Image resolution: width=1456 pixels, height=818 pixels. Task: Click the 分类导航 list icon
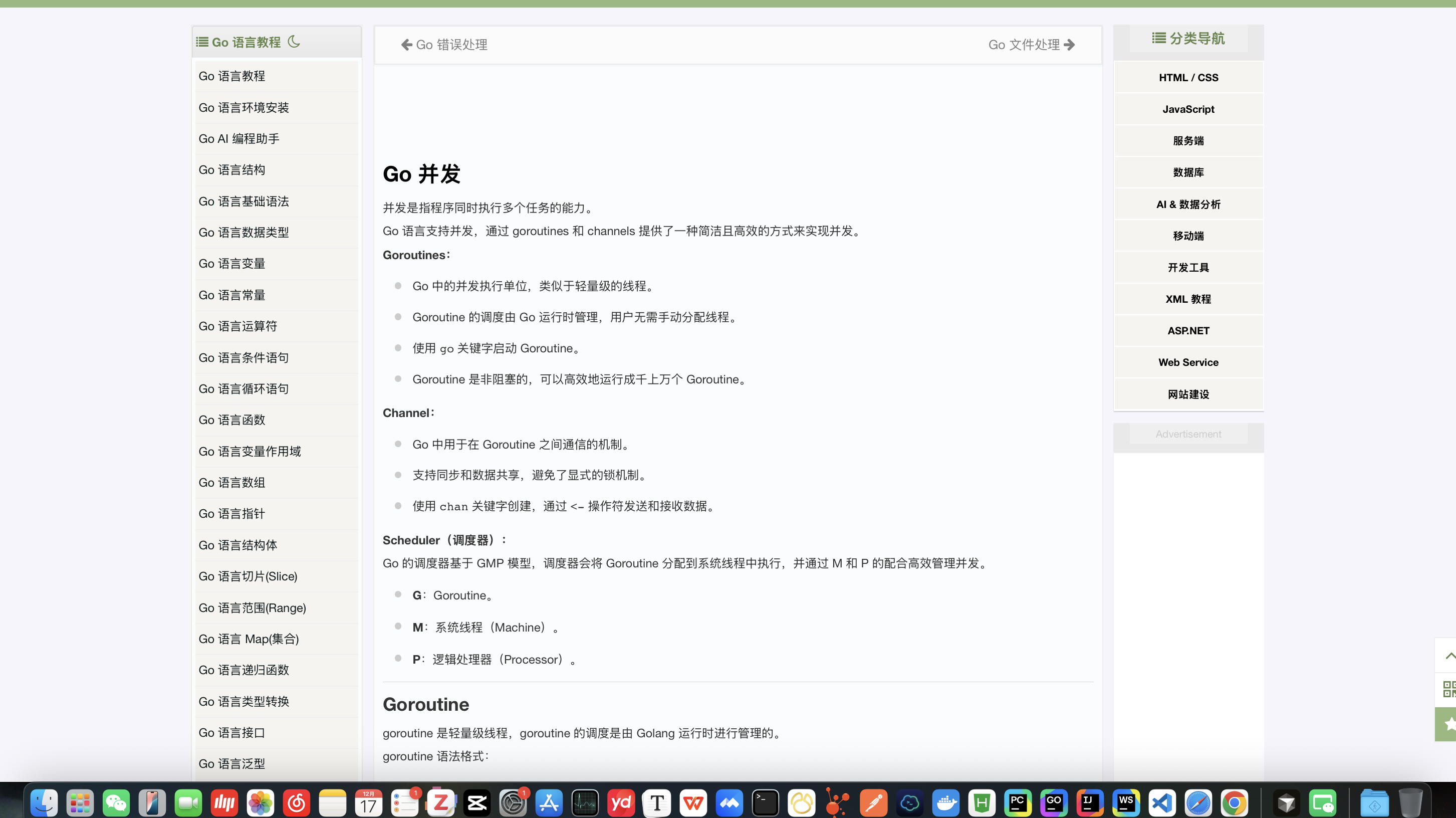[1159, 38]
